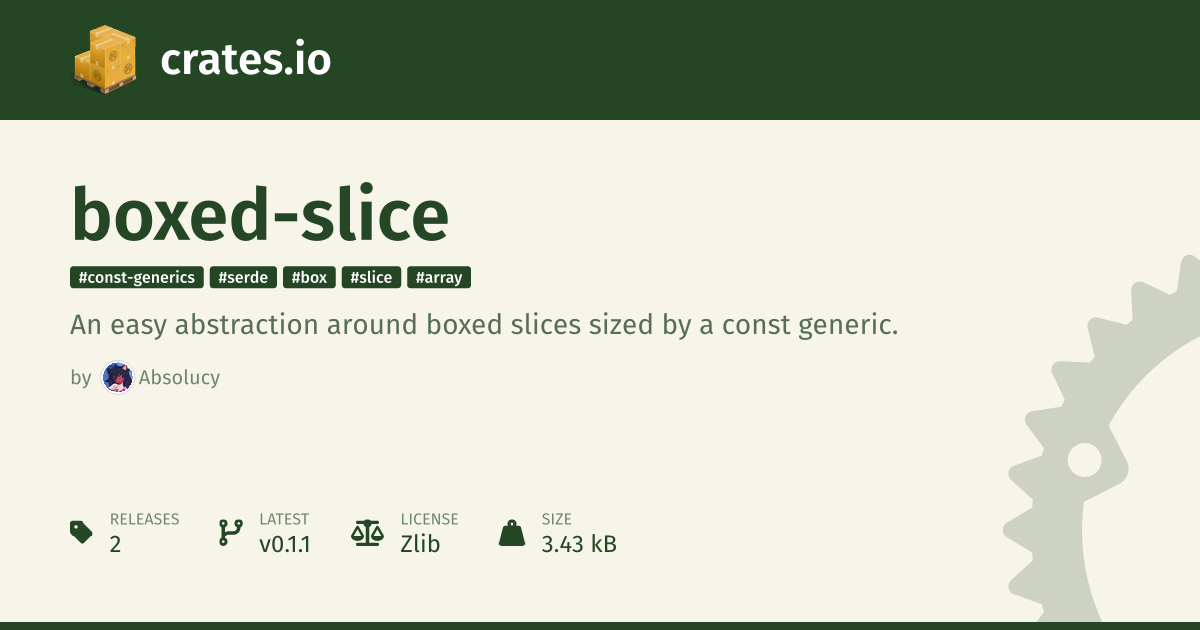This screenshot has height=630, width=1200.
Task: Open the #array keyword tag
Action: click(439, 278)
